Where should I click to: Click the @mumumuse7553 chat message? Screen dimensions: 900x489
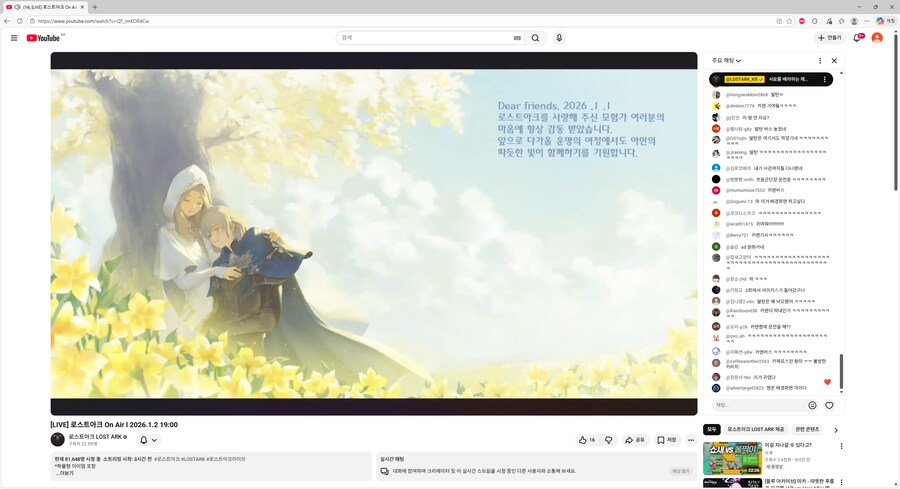[x=771, y=190]
